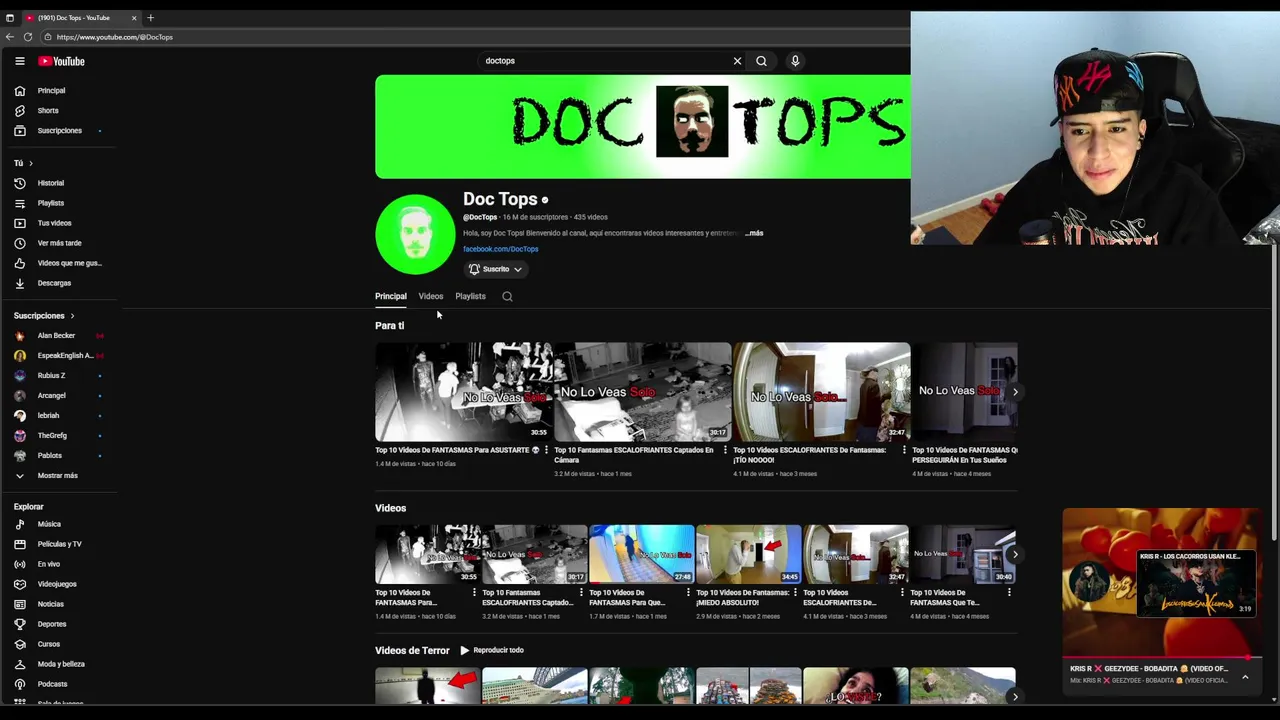1280x720 pixels.
Task: Expand channel description with ...más
Action: click(x=754, y=233)
